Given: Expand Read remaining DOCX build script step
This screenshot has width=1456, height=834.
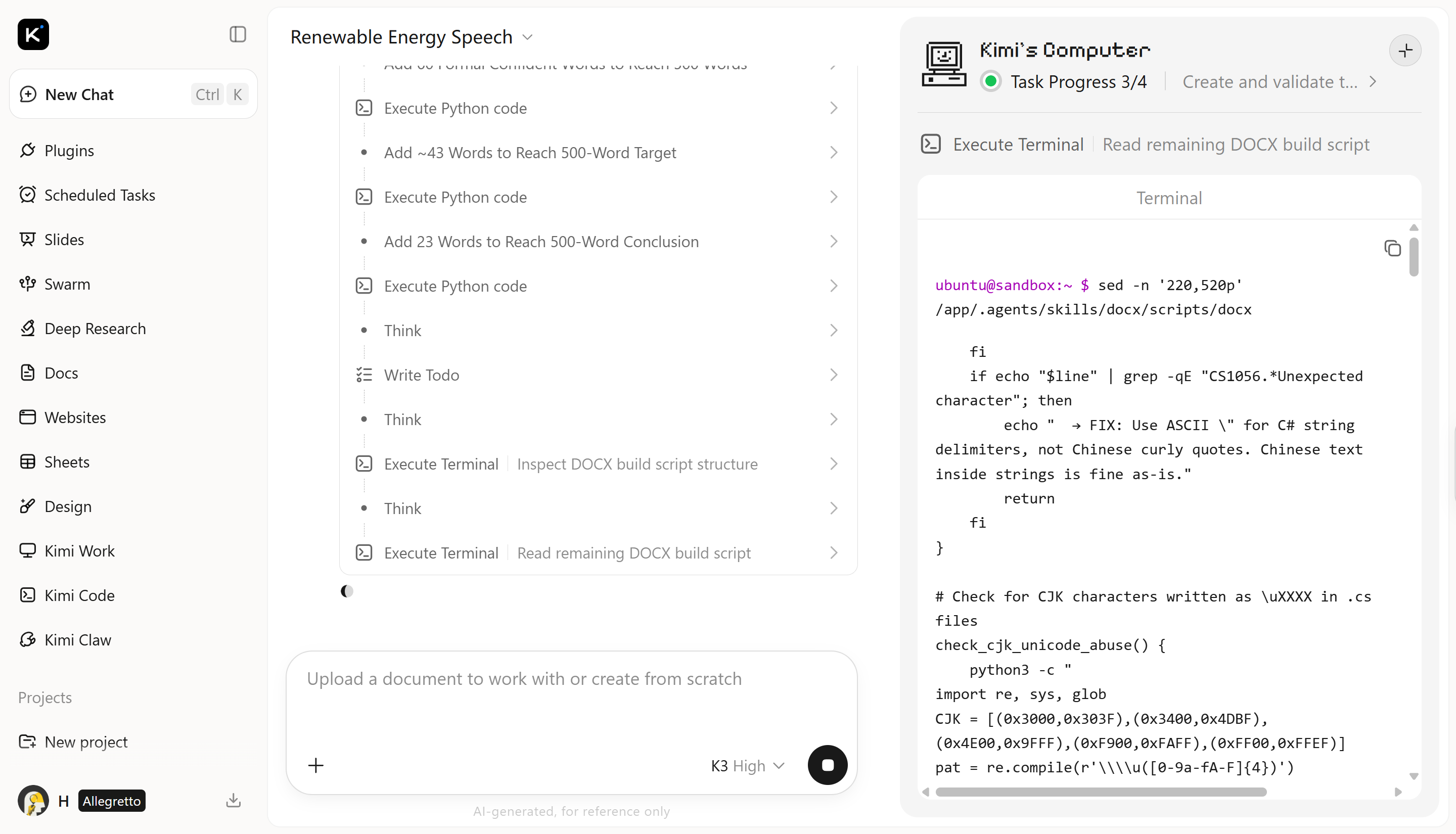Looking at the screenshot, I should [x=598, y=553].
